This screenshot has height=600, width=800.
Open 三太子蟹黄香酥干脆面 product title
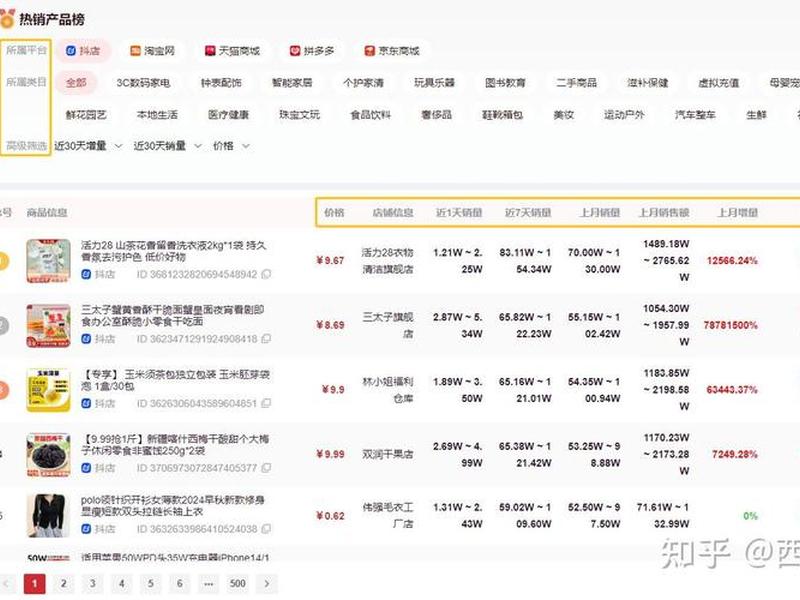click(172, 315)
